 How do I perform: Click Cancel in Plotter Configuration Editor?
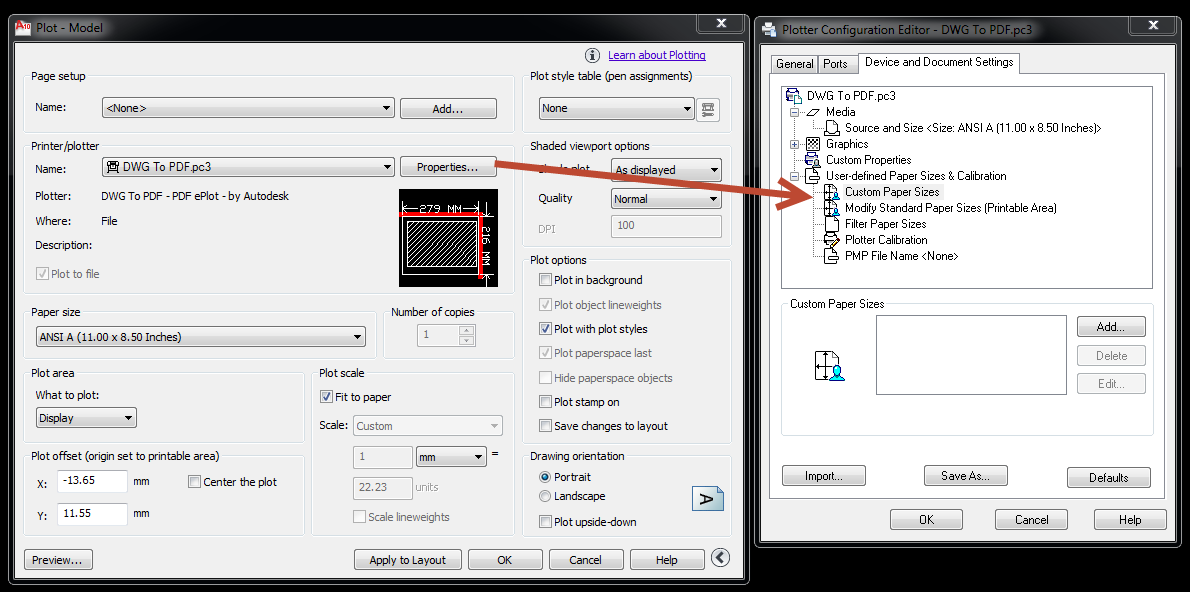pos(1031,520)
